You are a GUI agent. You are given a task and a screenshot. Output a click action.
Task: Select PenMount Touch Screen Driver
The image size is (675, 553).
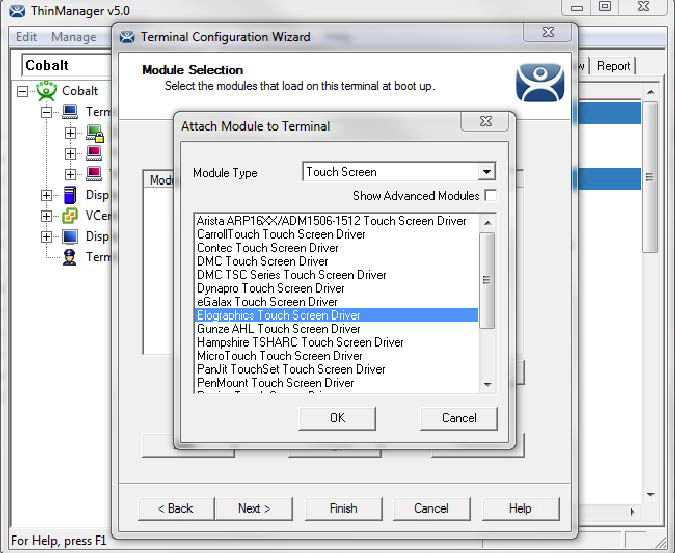(x=336, y=383)
